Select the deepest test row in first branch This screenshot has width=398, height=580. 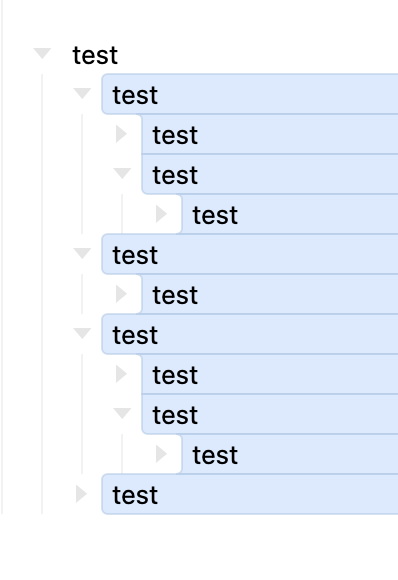tap(290, 214)
